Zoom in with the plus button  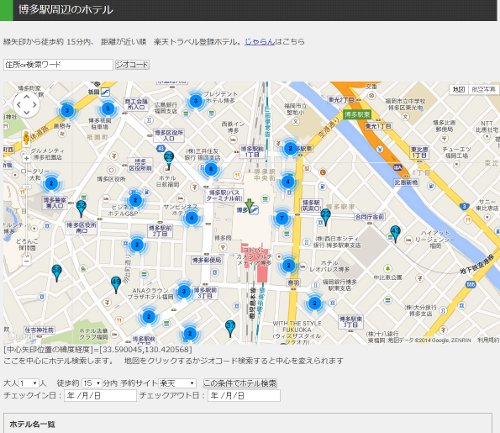(27, 158)
